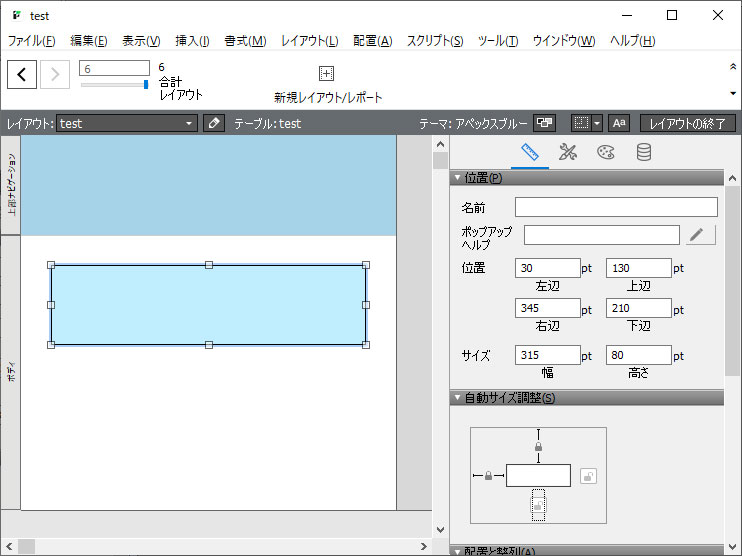Screen dimensions: 742x556
Task: Collapse the status toolbar double chevron
Action: [733, 67]
